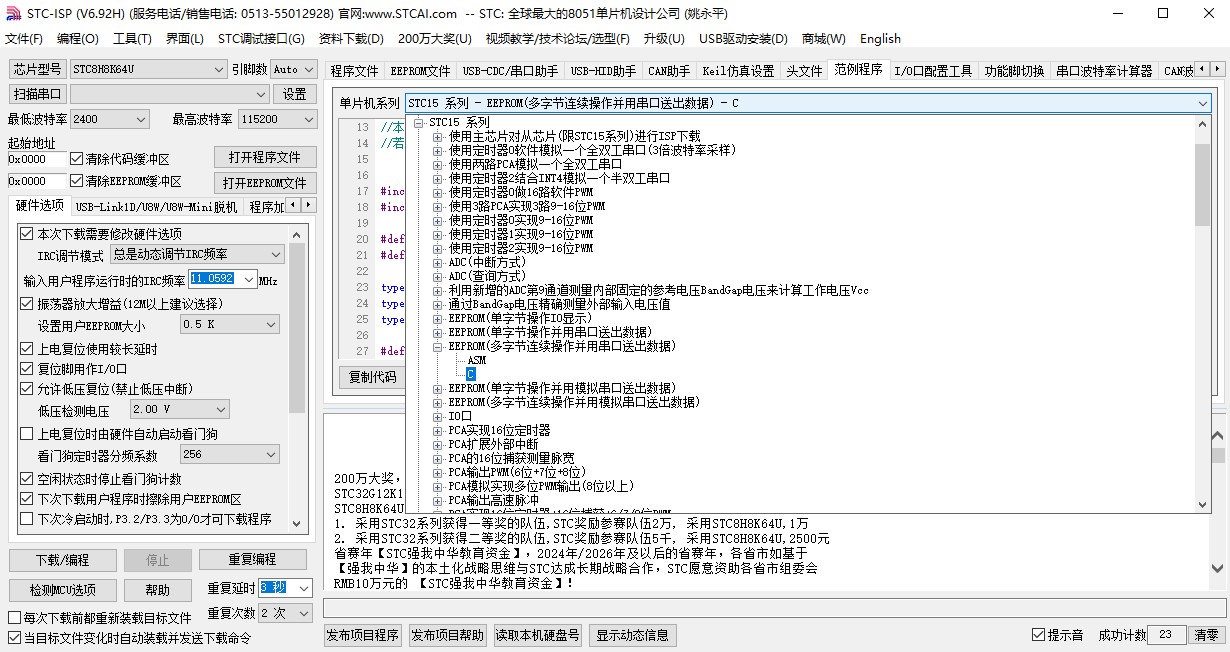Open the Keil仿真设置 tab
This screenshot has width=1230, height=652.
click(738, 71)
